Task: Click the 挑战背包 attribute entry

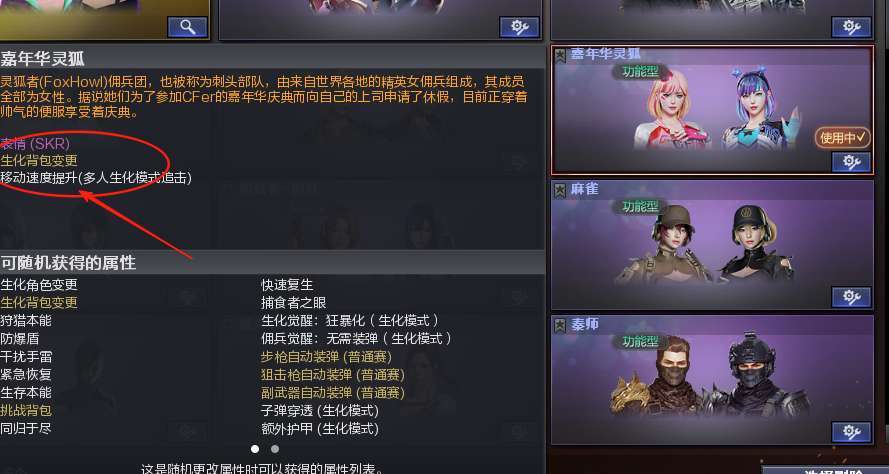Action: point(26,410)
